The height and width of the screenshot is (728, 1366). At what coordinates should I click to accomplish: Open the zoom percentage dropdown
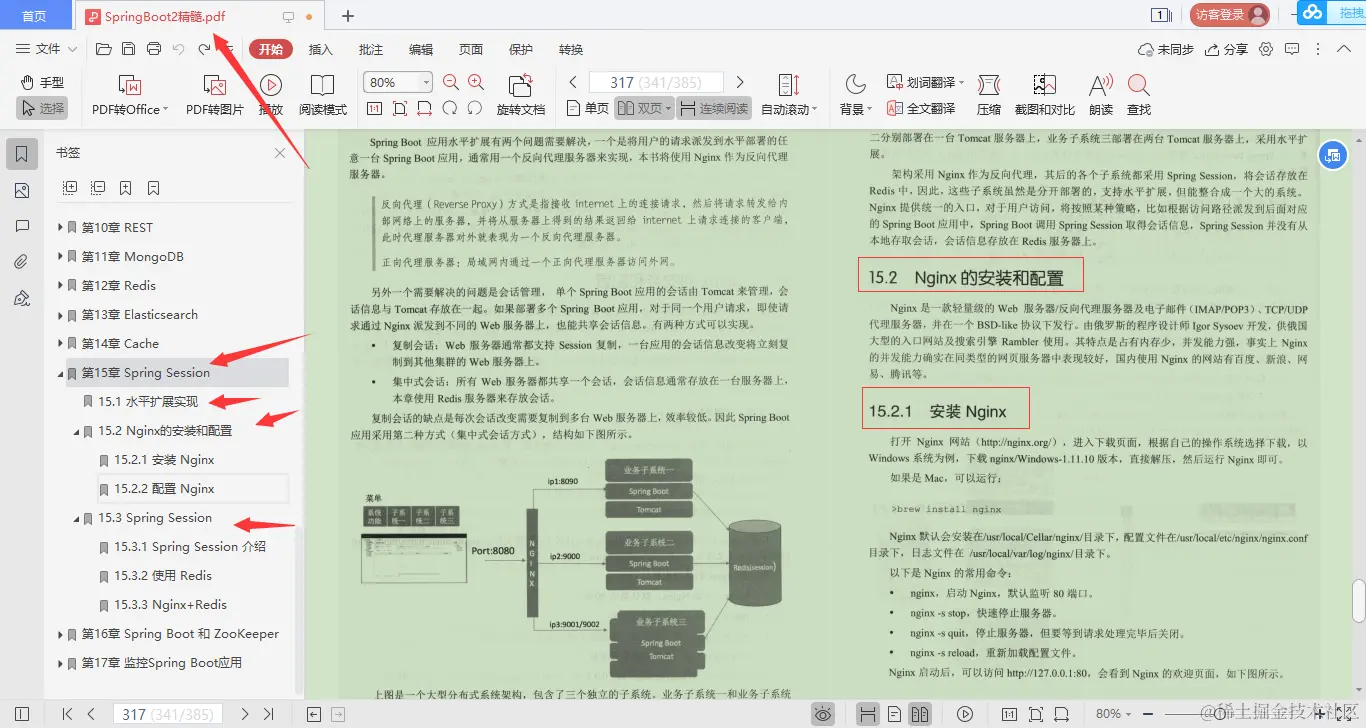click(x=424, y=81)
